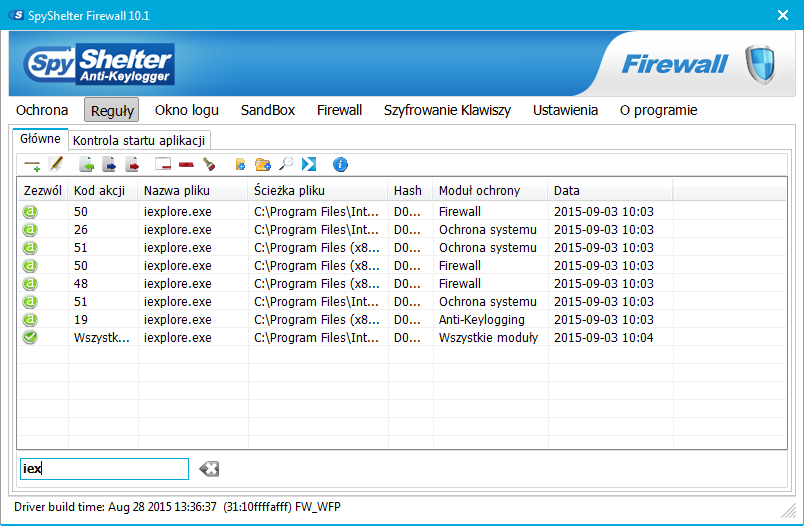Sort by Kod akcji column header
This screenshot has width=804, height=526.
pos(103,191)
